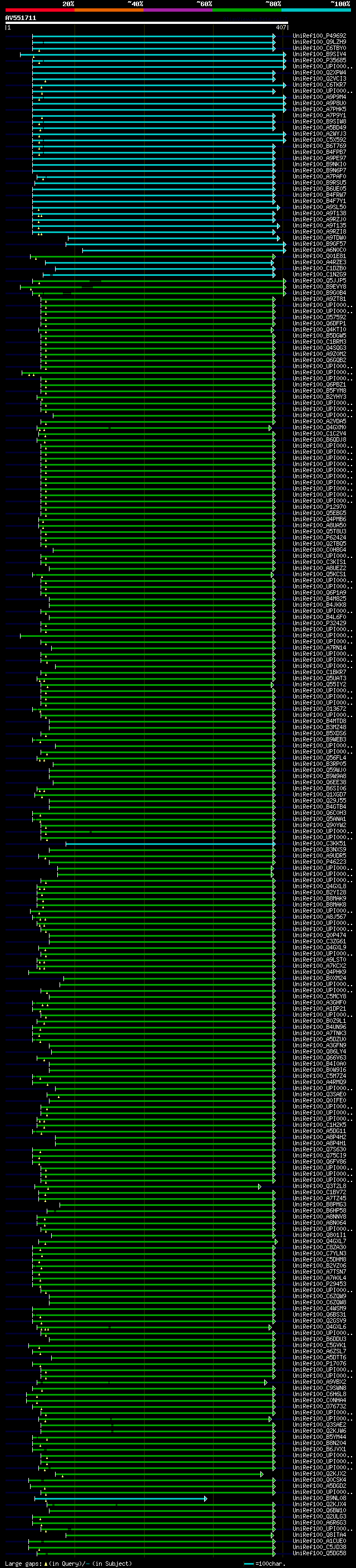Screen dimensions: 356x1568
Task: Click UniRef100_A7TNK3 label
Action: click(319, 1033)
